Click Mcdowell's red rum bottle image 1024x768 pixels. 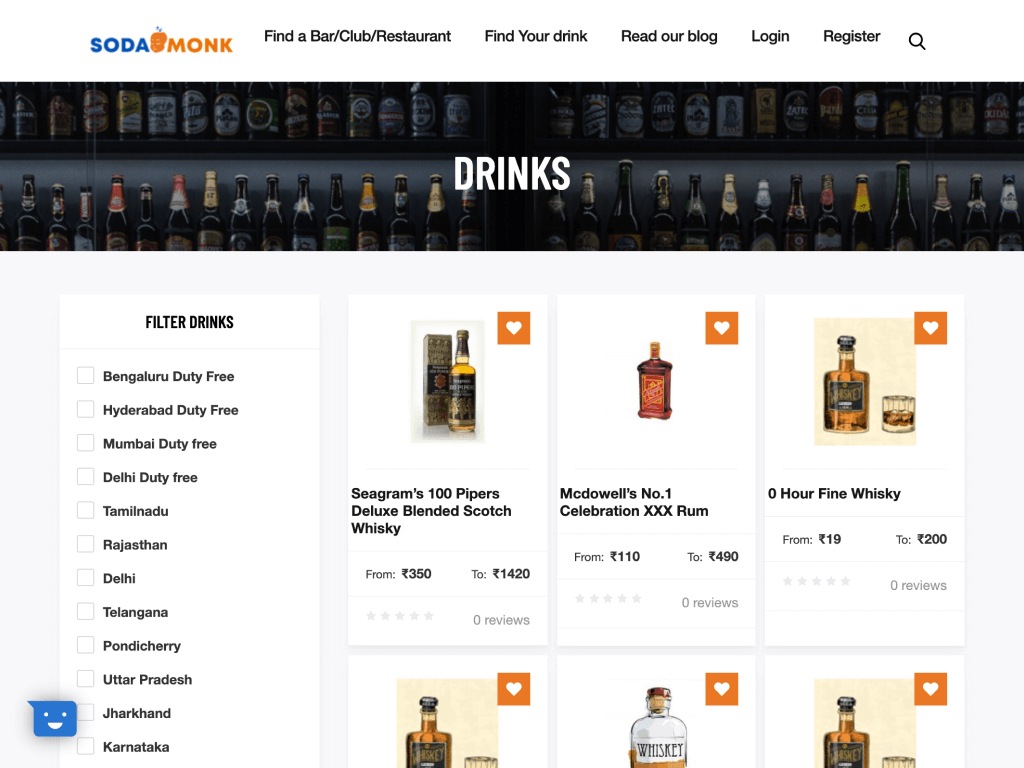(654, 381)
